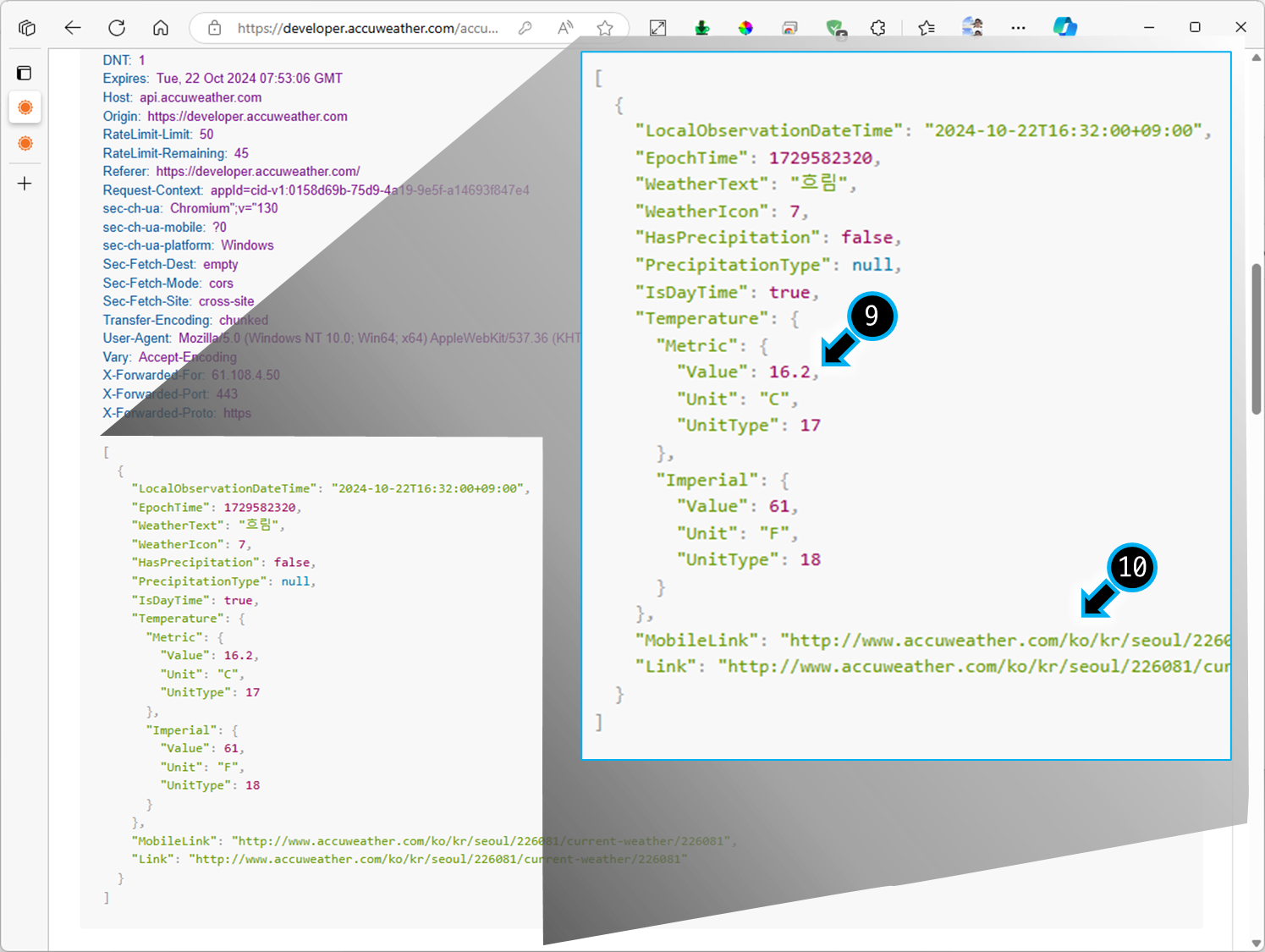Select HasPrecipitation false in lower-left JSON
Image resolution: width=1265 pixels, height=952 pixels.
click(223, 562)
